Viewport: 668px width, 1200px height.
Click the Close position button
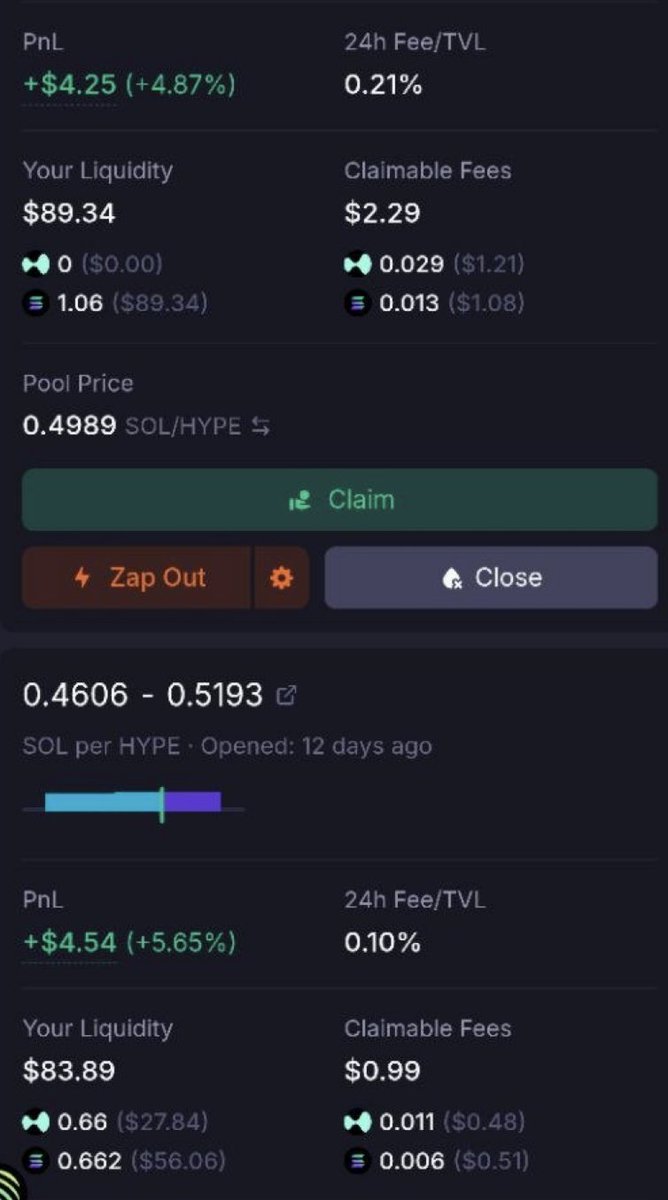tap(491, 578)
